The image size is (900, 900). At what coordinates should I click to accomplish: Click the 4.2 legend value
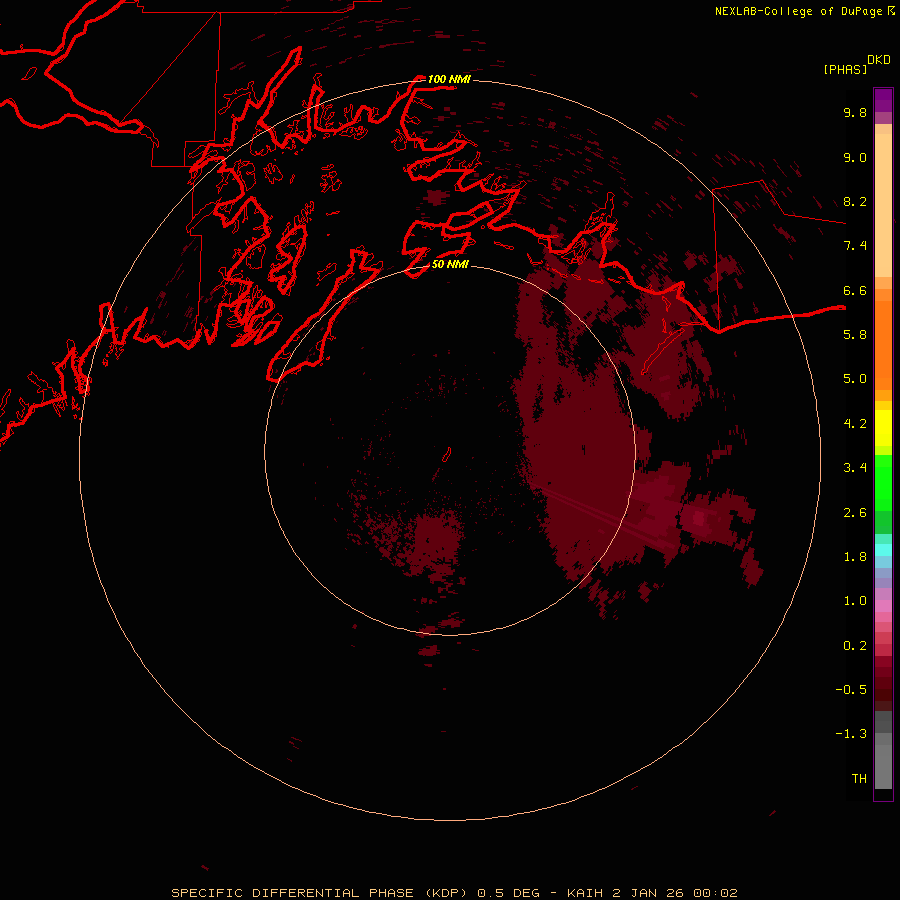[855, 424]
